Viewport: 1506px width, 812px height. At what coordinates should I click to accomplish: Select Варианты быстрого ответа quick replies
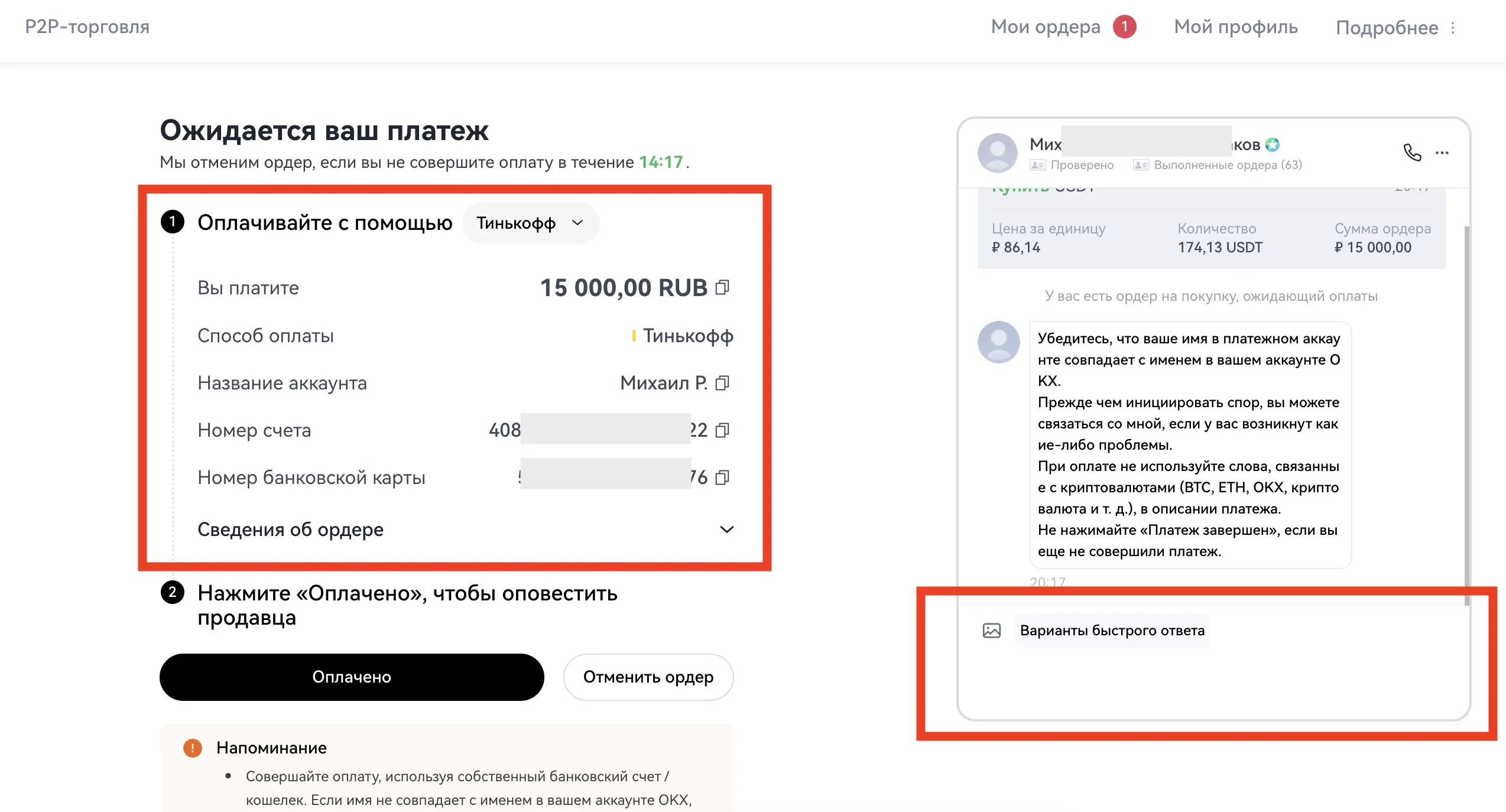(1112, 631)
